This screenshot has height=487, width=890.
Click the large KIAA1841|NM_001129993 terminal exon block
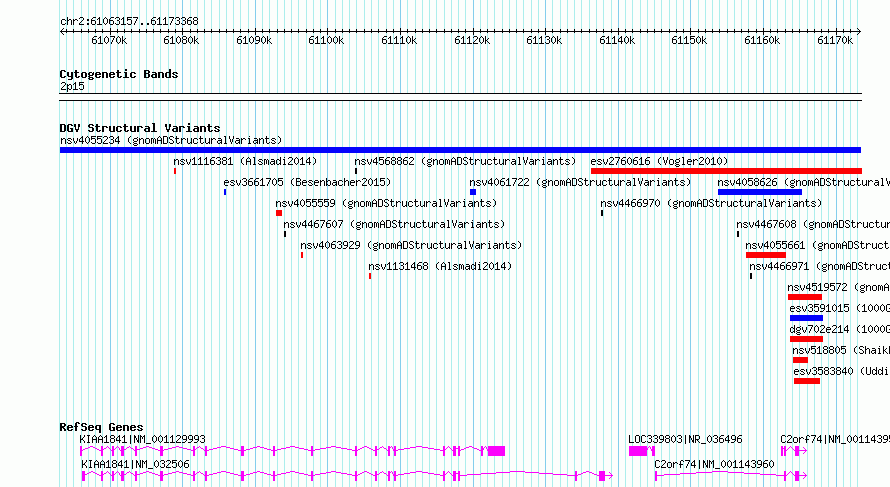point(496,451)
